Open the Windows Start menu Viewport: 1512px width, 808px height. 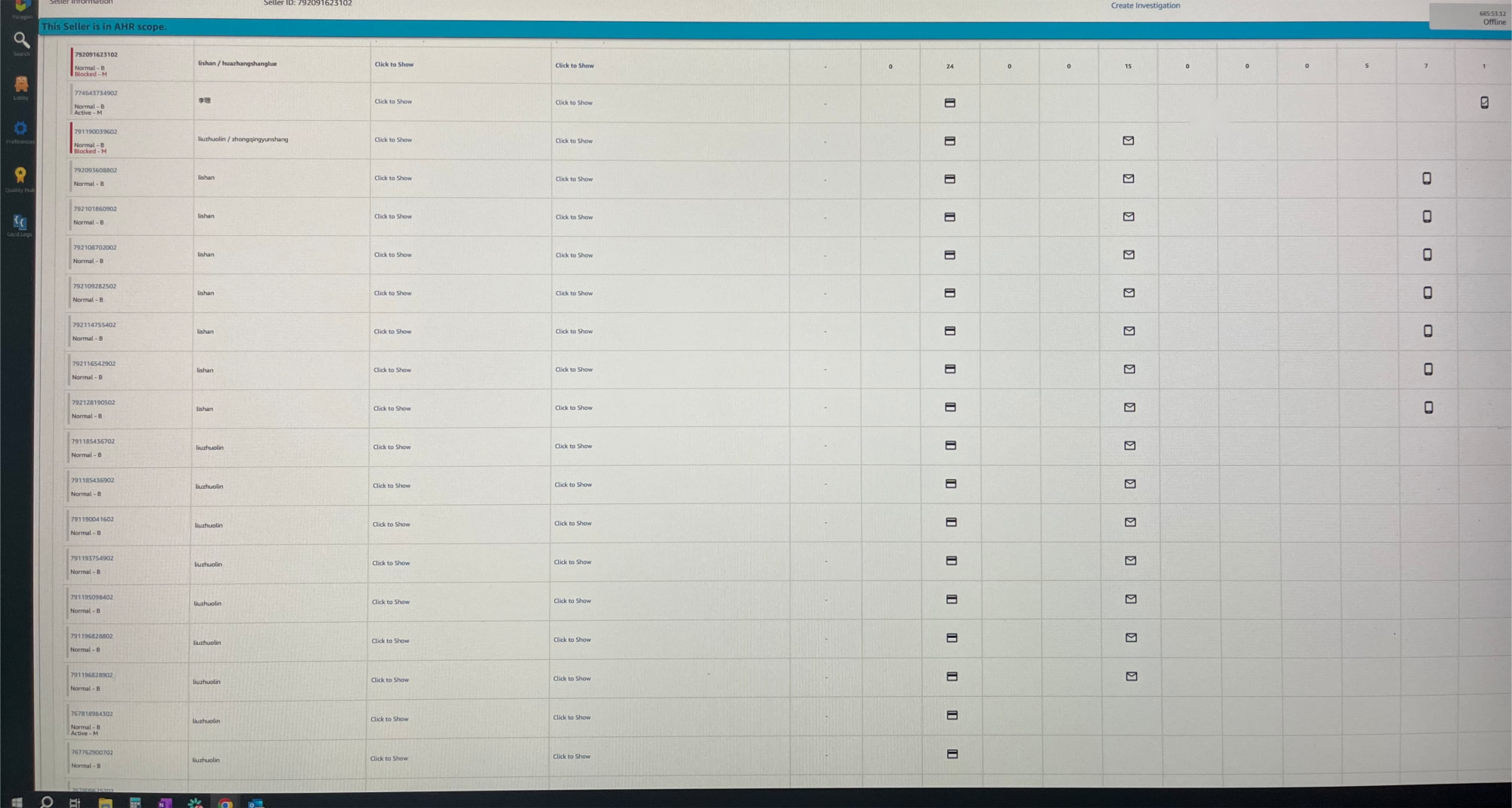17,802
